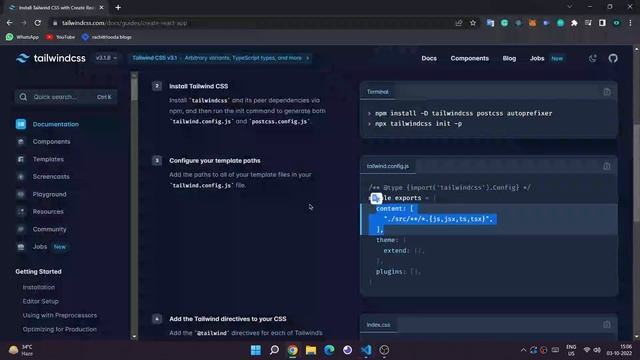Open Windows taskbar search

tap(274, 350)
